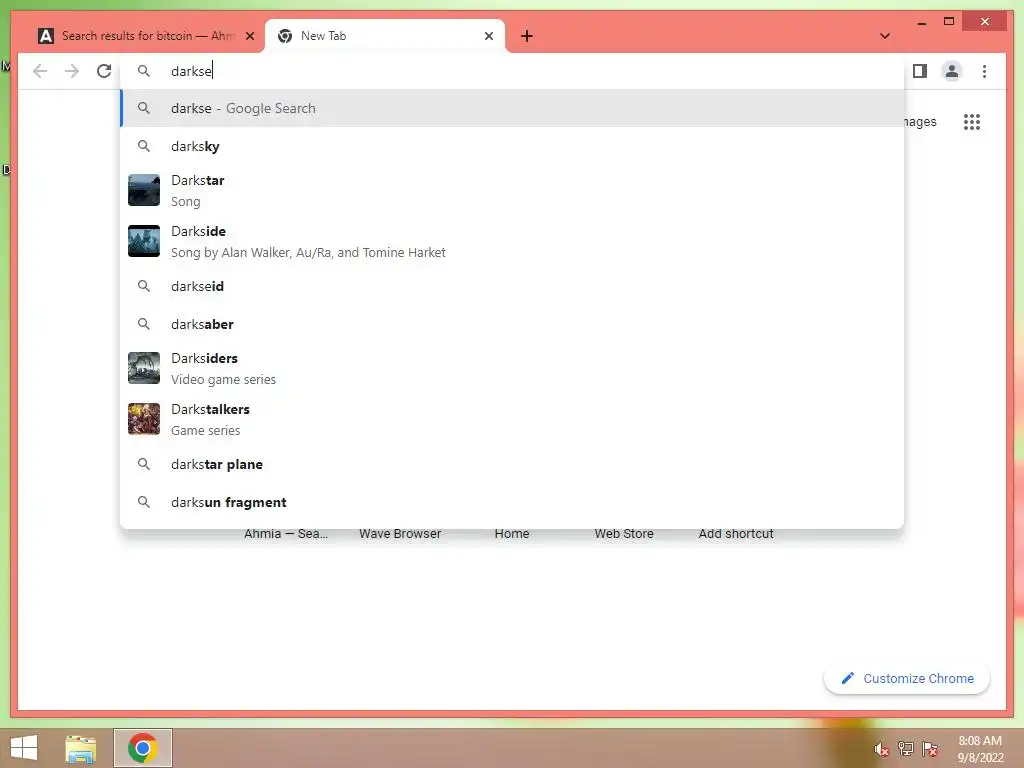Minimize the Chrome window
This screenshot has height=768, width=1024.
pos(921,22)
